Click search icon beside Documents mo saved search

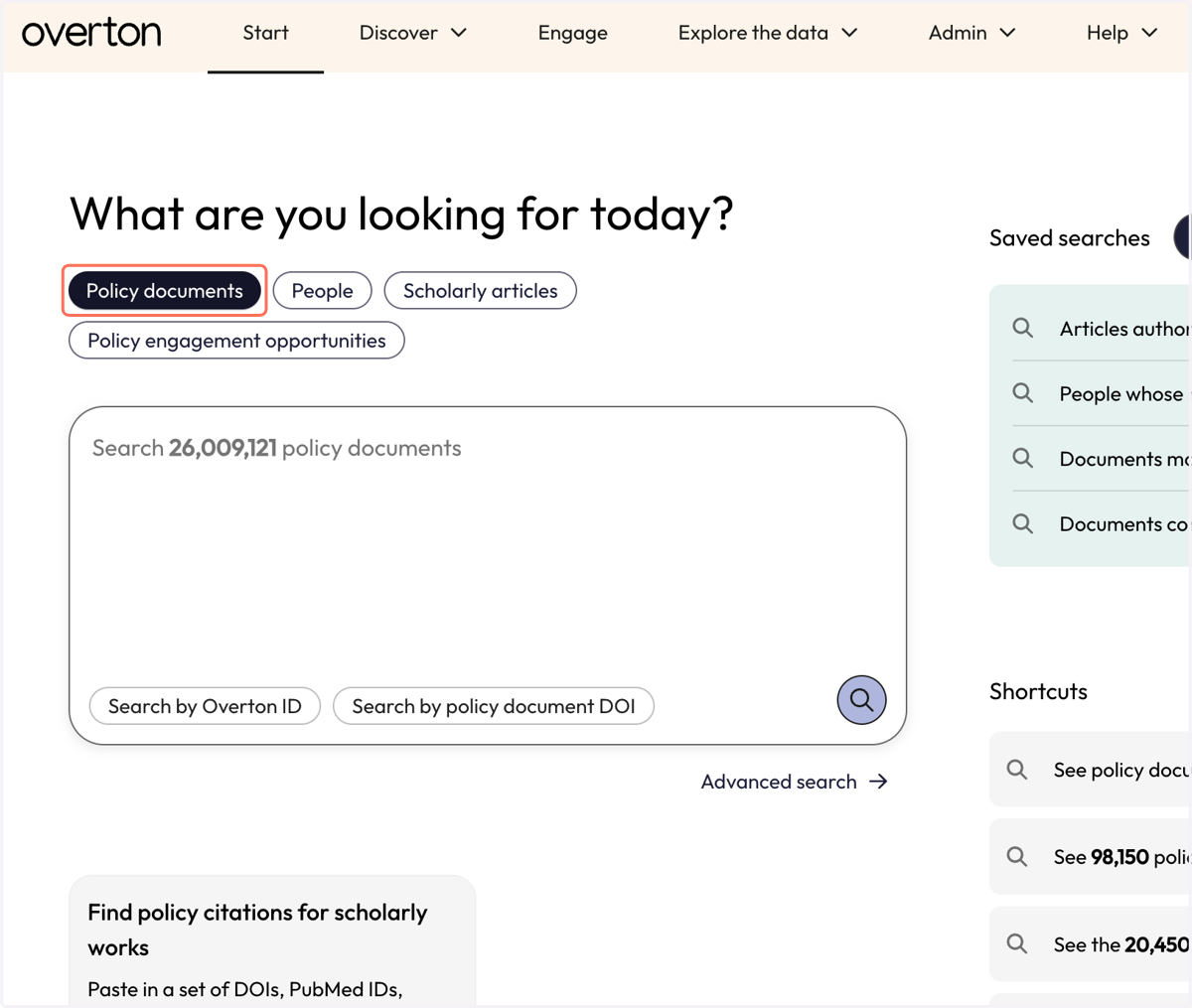[x=1022, y=458]
